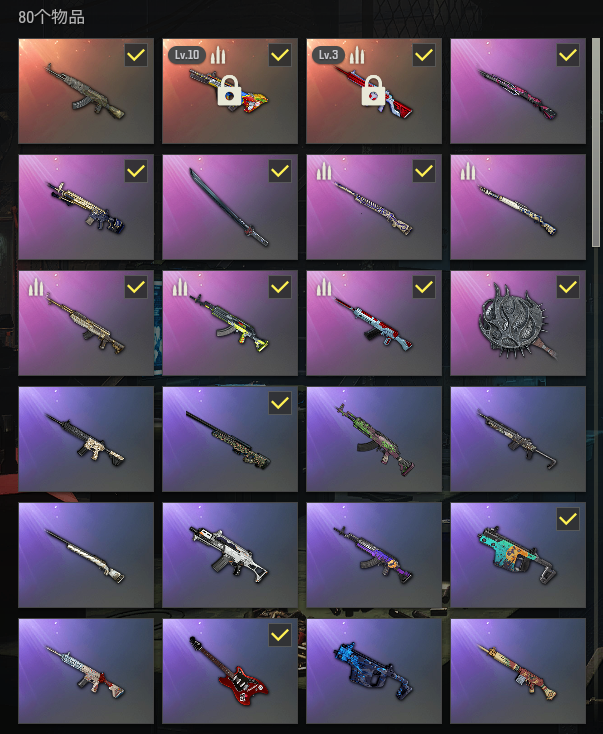Viewport: 603px width, 734px height.
Task: Click bullets icon on yellow-green AK tile
Action: coord(180,287)
